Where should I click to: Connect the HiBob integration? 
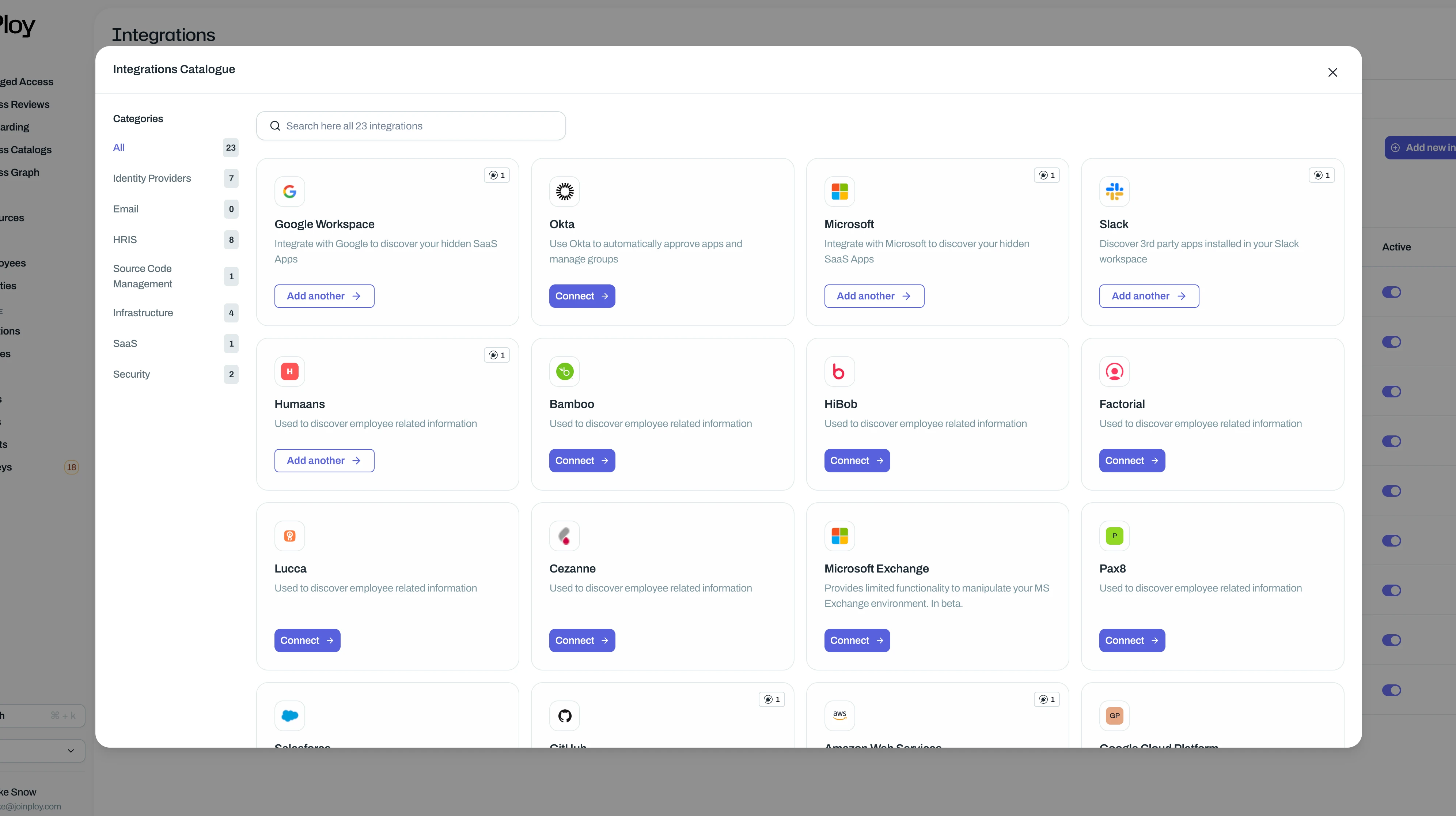pos(857,461)
